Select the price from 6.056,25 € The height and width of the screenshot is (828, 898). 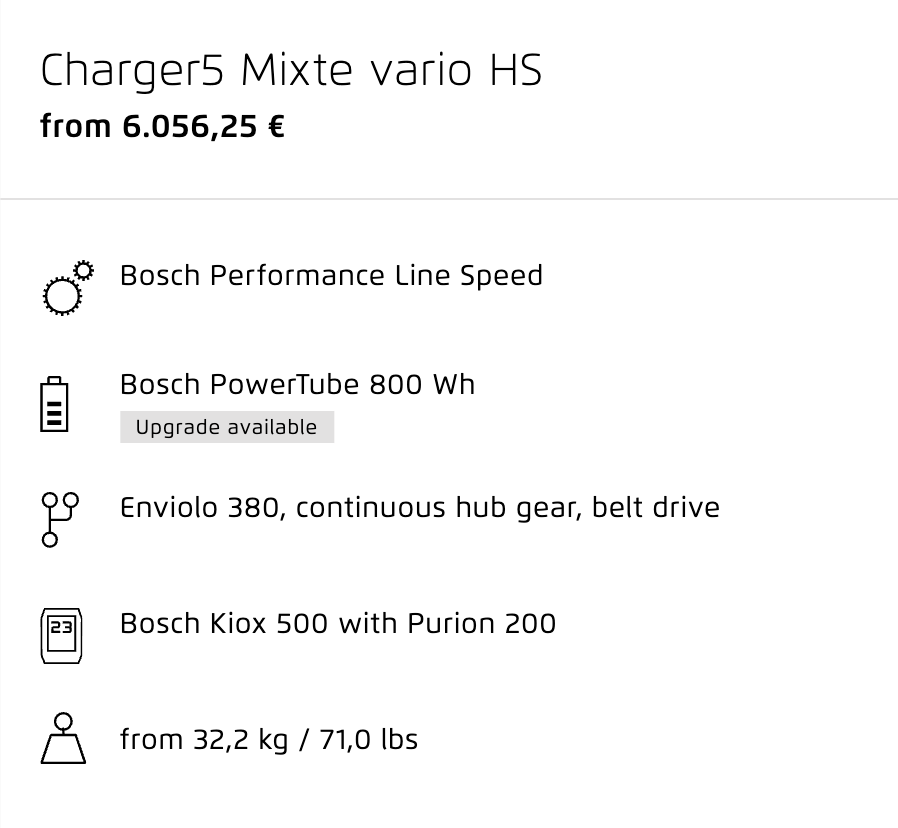pos(162,127)
